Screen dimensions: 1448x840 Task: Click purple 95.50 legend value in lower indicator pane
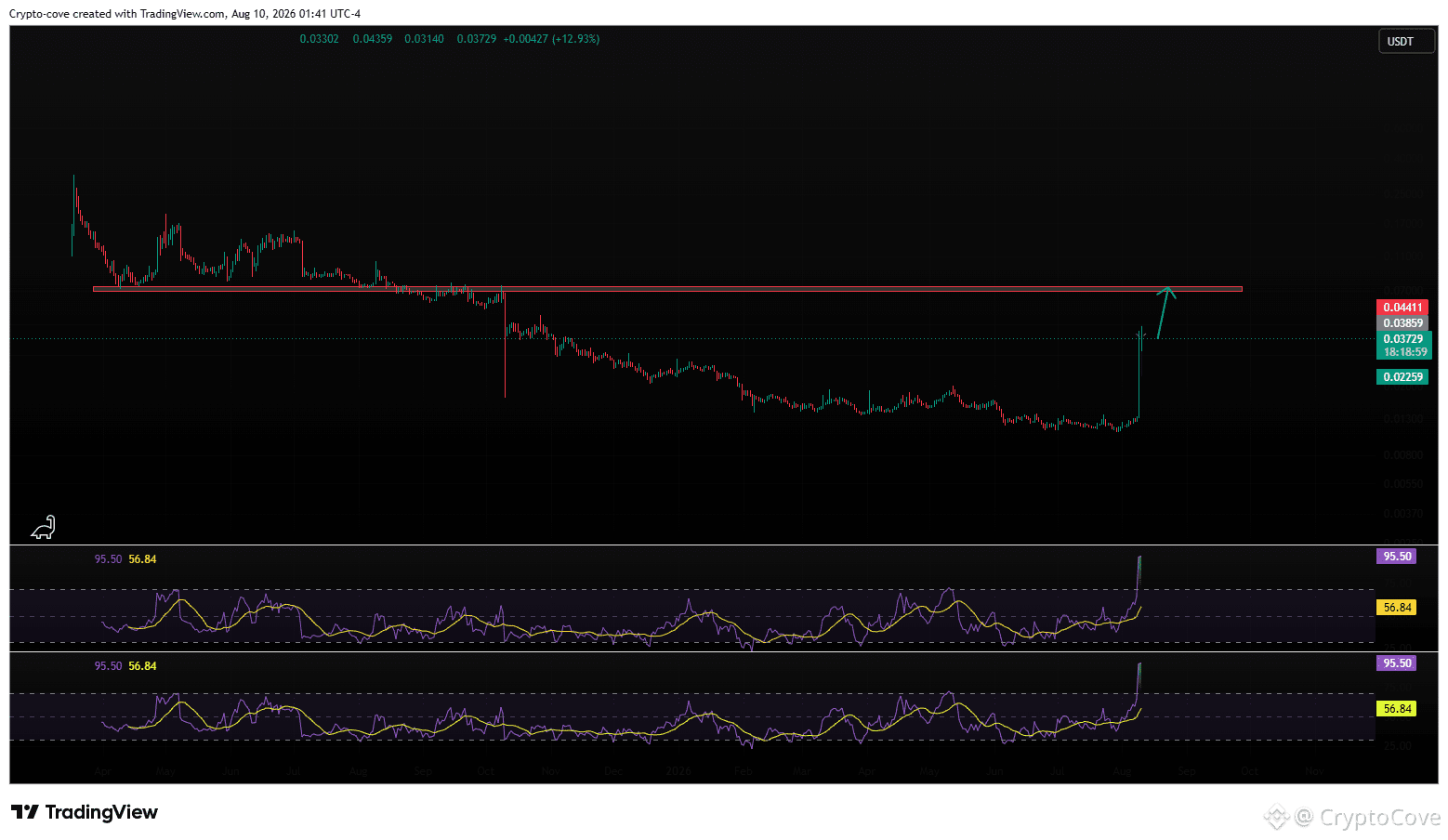pos(108,666)
